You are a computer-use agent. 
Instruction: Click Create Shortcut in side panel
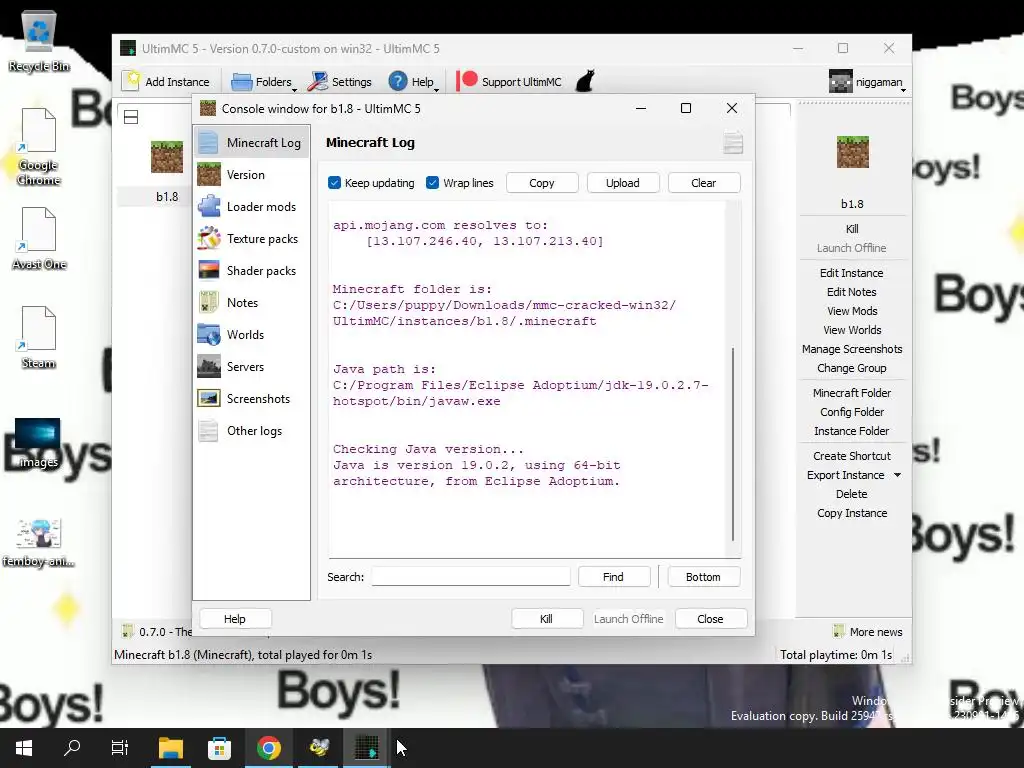pyautogui.click(x=852, y=455)
